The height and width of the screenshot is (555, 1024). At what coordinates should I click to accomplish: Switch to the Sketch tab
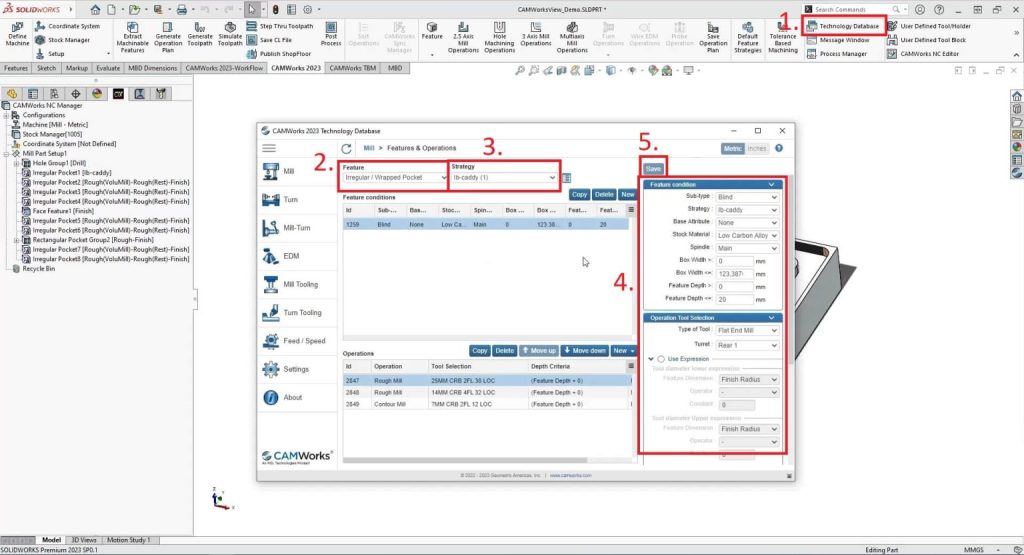pyautogui.click(x=46, y=68)
